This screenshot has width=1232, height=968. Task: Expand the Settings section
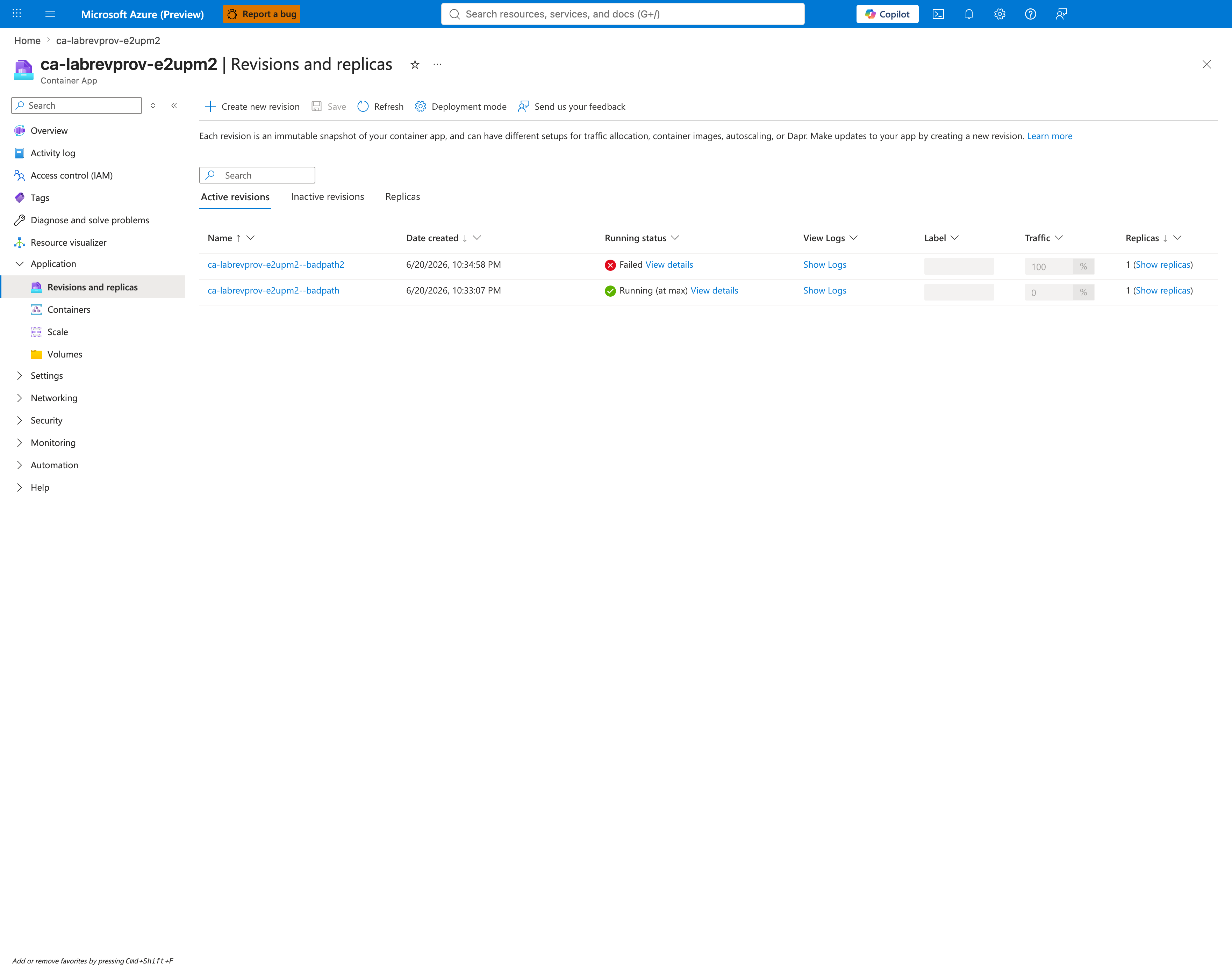click(x=19, y=376)
